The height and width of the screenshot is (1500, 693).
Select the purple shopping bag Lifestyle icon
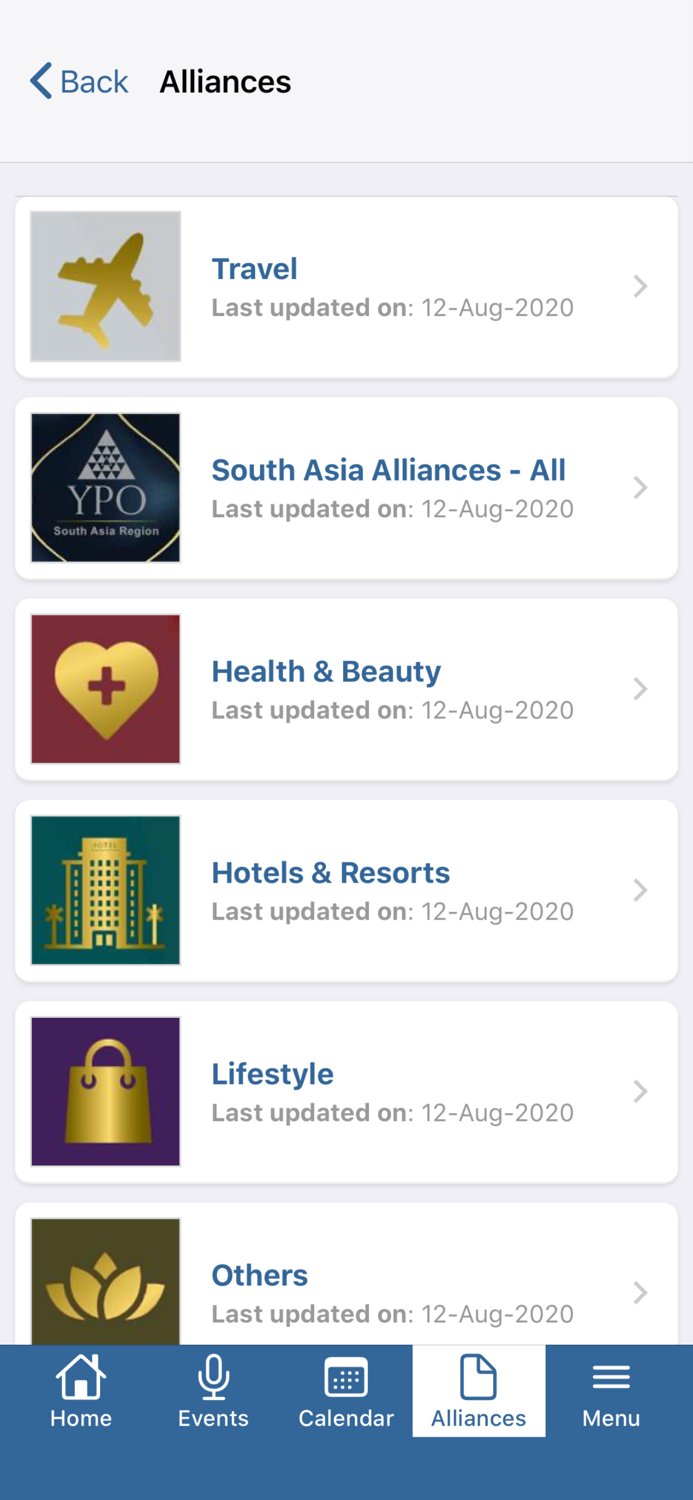click(105, 1091)
